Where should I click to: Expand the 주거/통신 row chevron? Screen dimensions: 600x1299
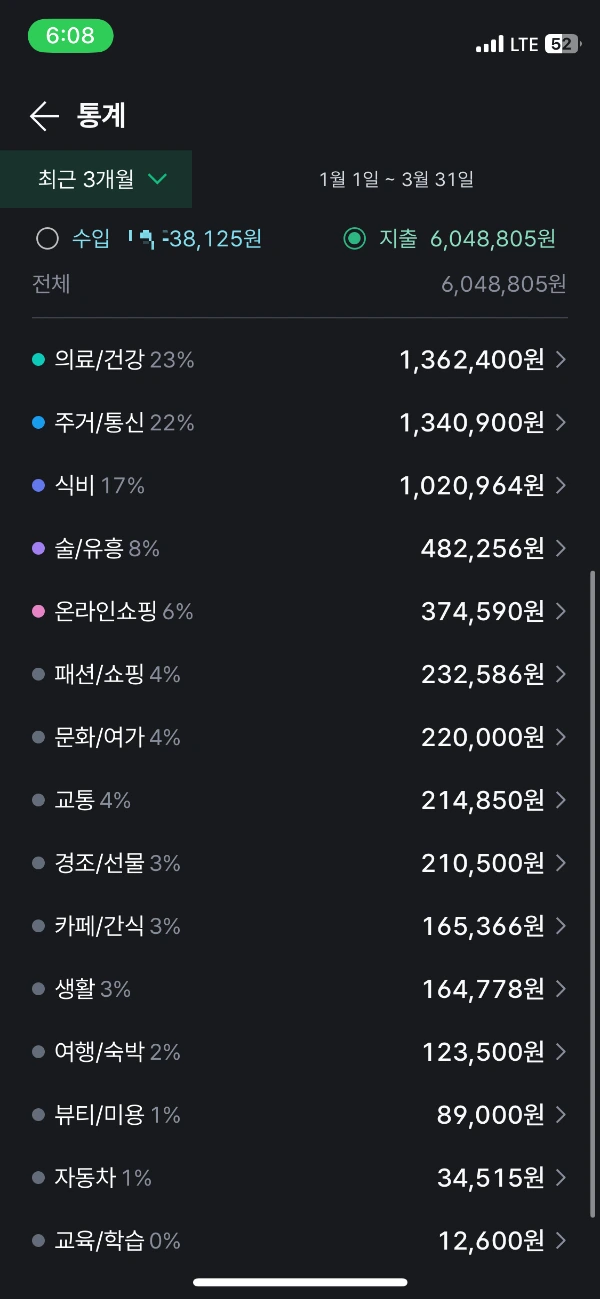[561, 423]
